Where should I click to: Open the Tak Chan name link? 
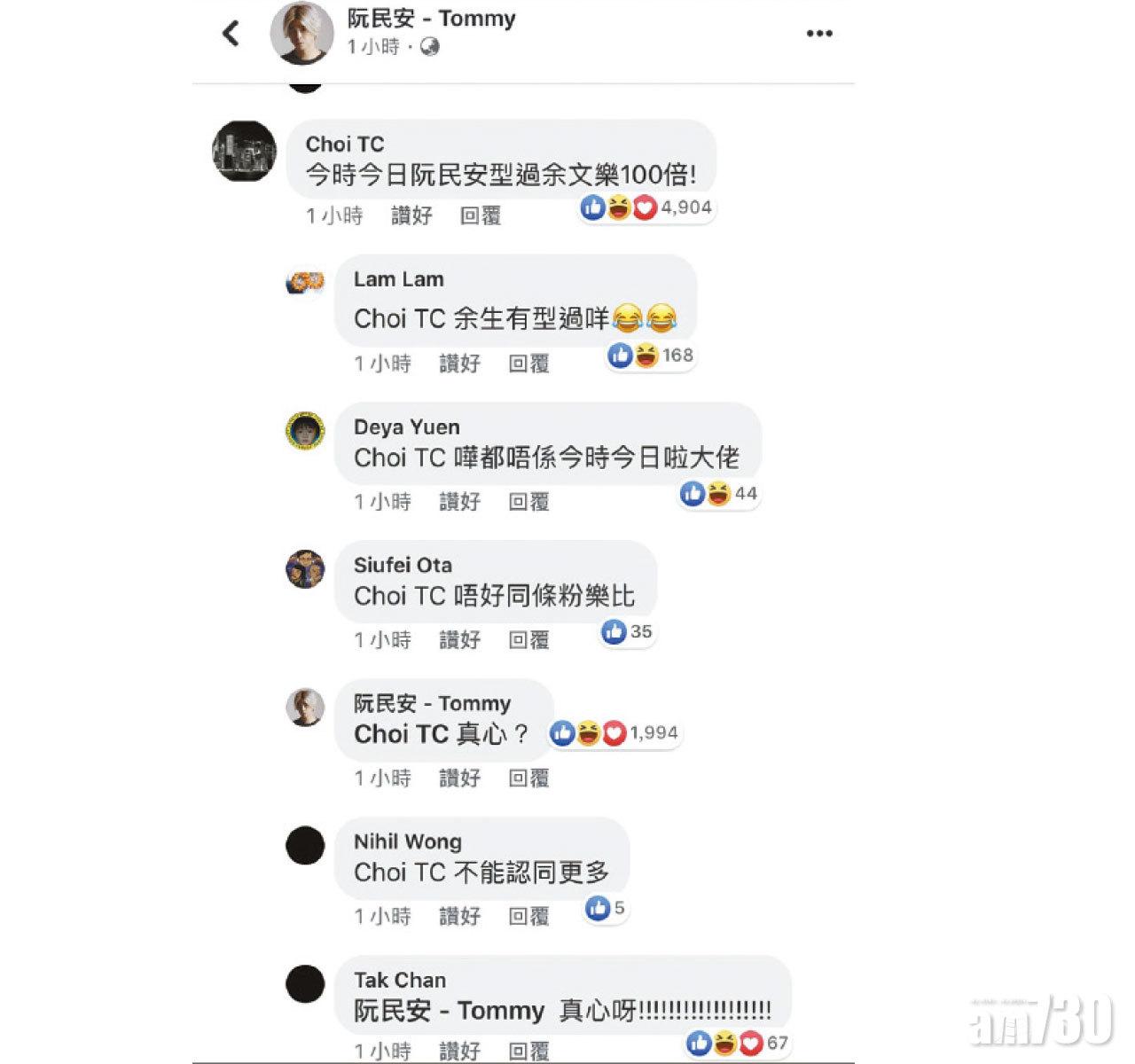(x=400, y=980)
